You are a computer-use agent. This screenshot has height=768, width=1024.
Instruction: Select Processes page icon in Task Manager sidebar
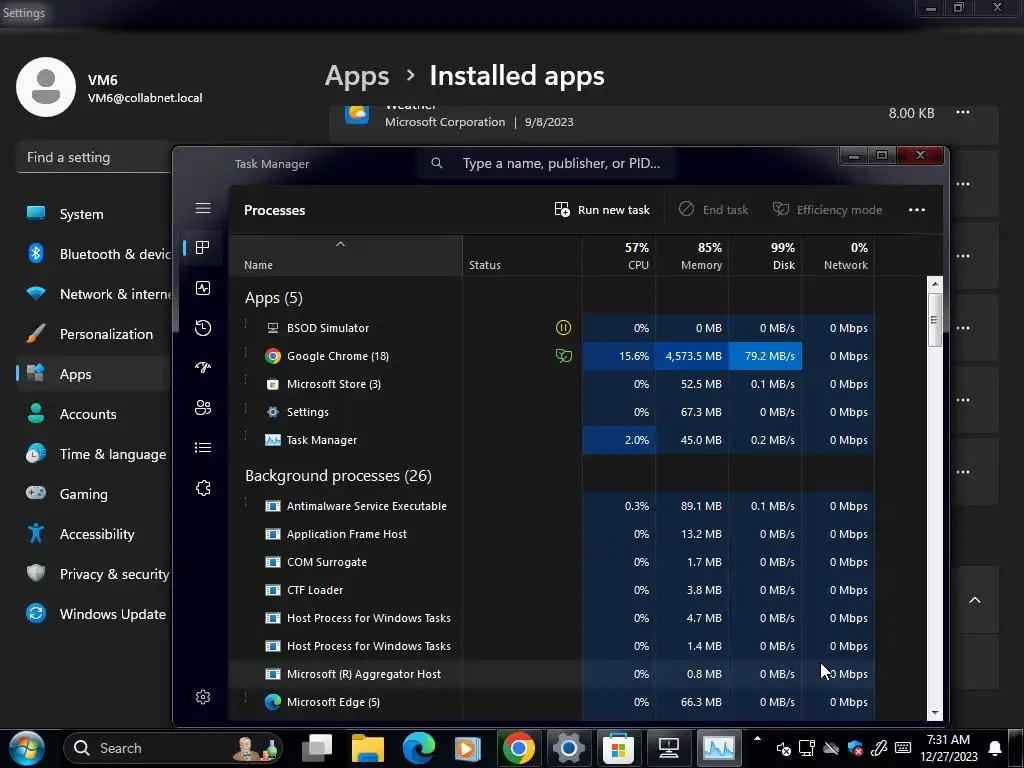[202, 248]
